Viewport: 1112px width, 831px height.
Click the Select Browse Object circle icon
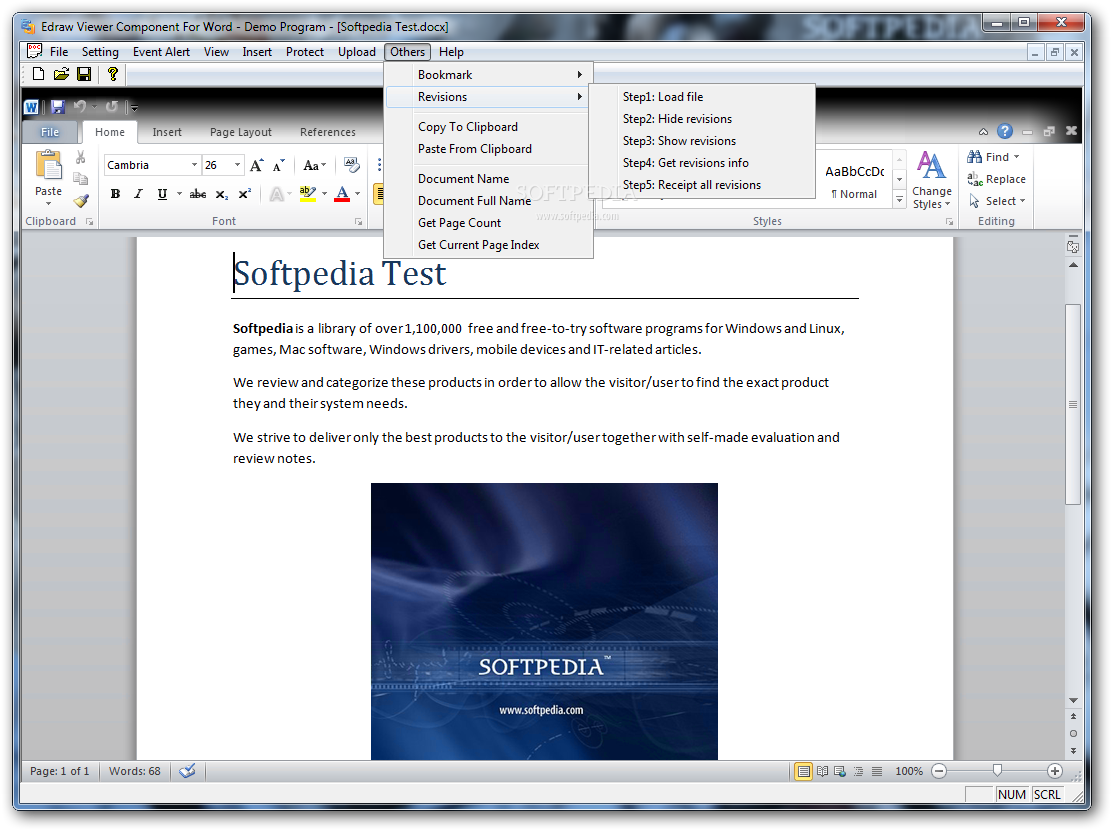point(1073,734)
